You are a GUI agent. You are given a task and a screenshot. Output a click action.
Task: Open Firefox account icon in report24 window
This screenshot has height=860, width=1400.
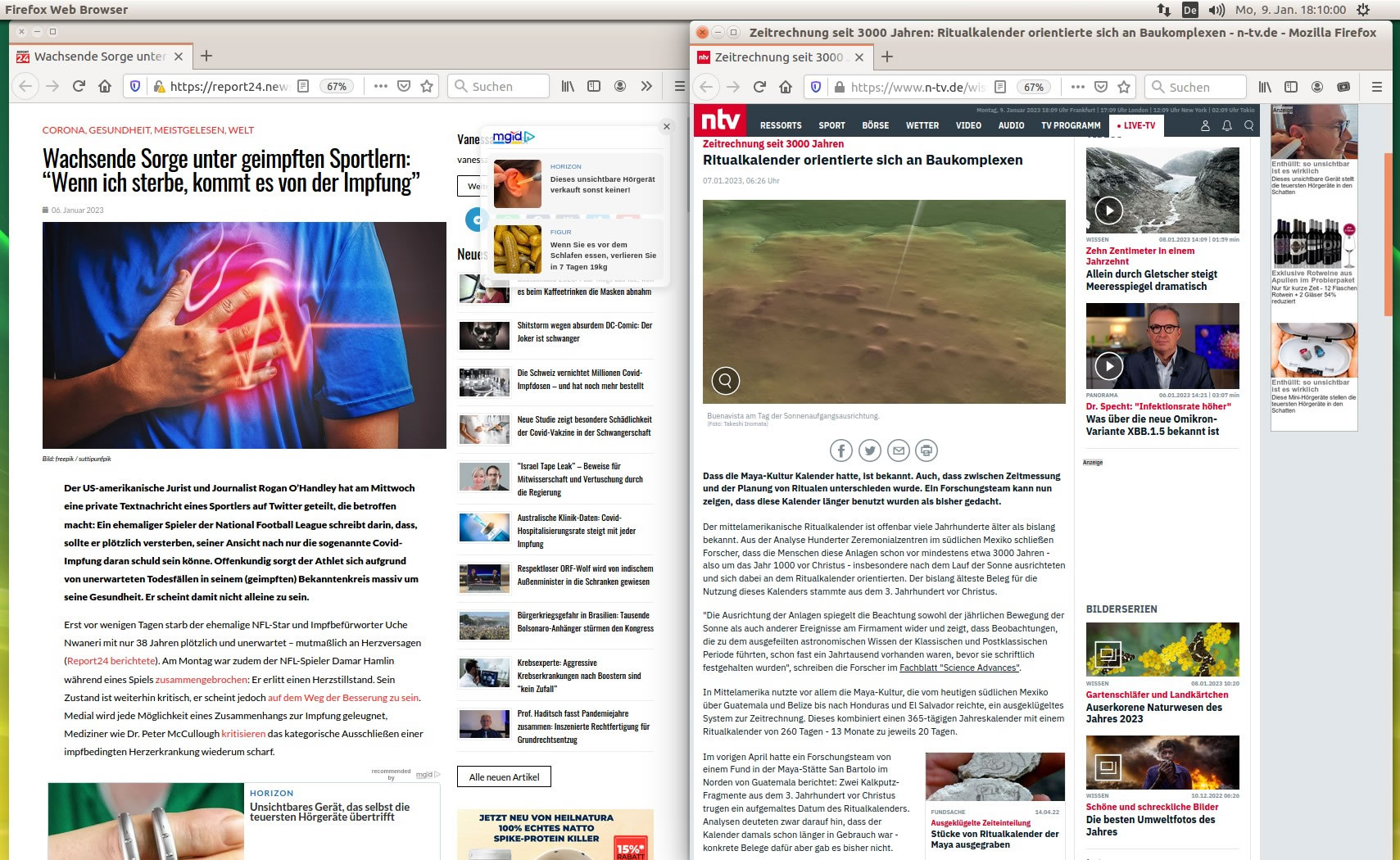coord(620,86)
